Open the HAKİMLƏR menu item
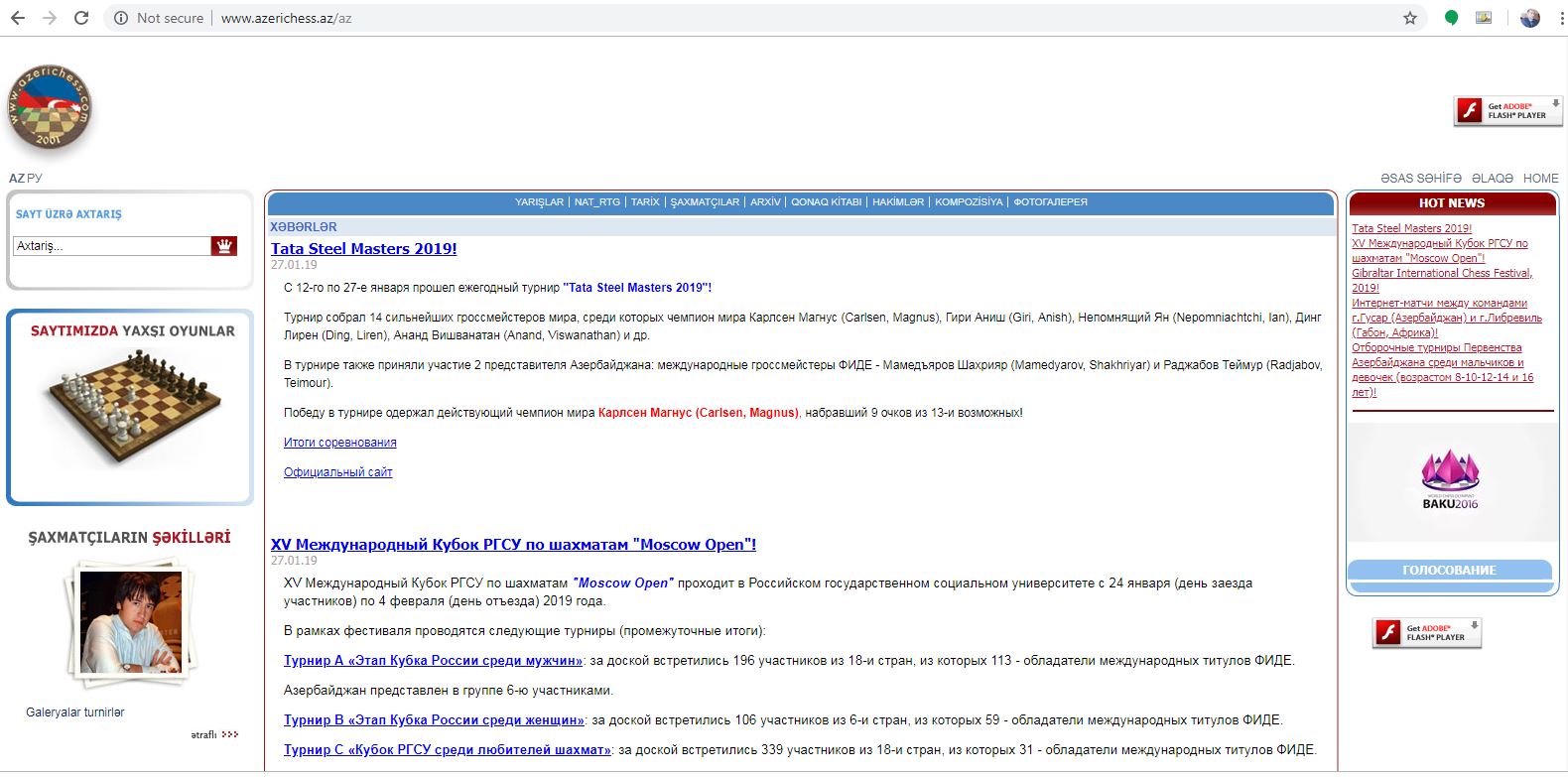Image resolution: width=1568 pixels, height=777 pixels. pos(898,201)
